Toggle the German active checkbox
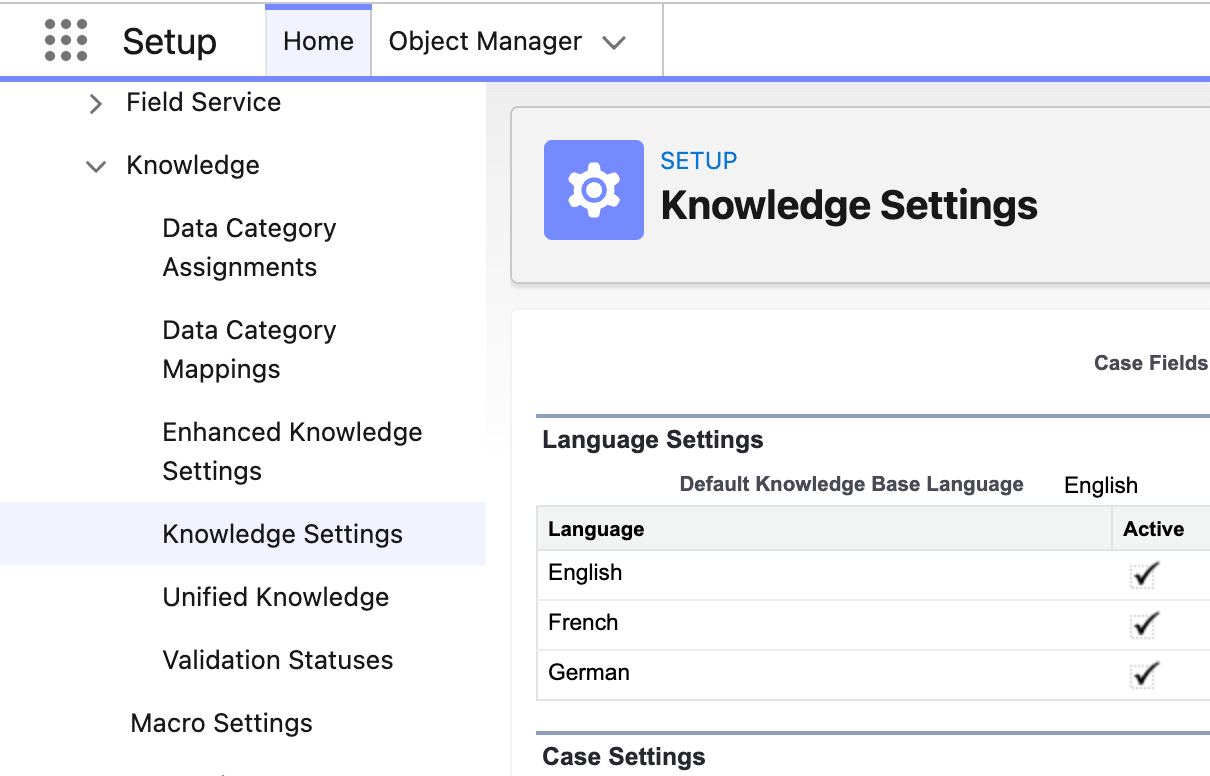Viewport: 1210px width, 776px height. (x=1144, y=674)
